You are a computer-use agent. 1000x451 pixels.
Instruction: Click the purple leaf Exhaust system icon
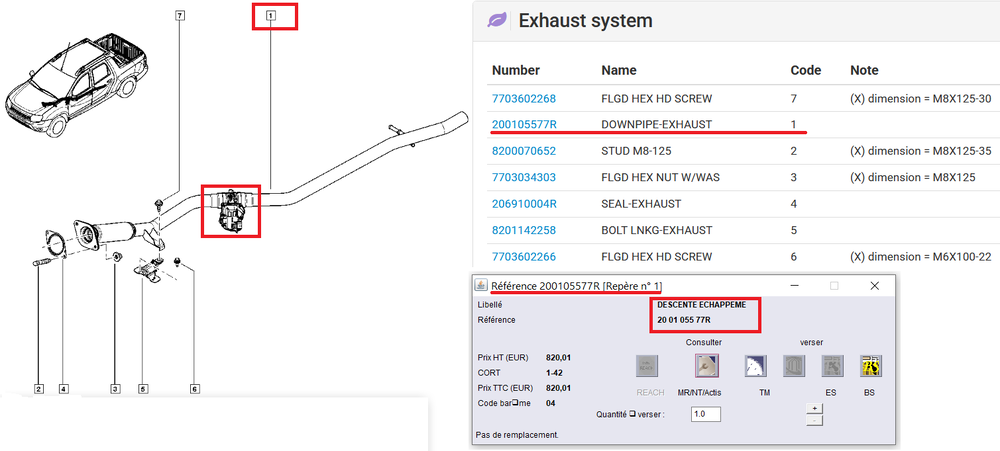coord(496,21)
